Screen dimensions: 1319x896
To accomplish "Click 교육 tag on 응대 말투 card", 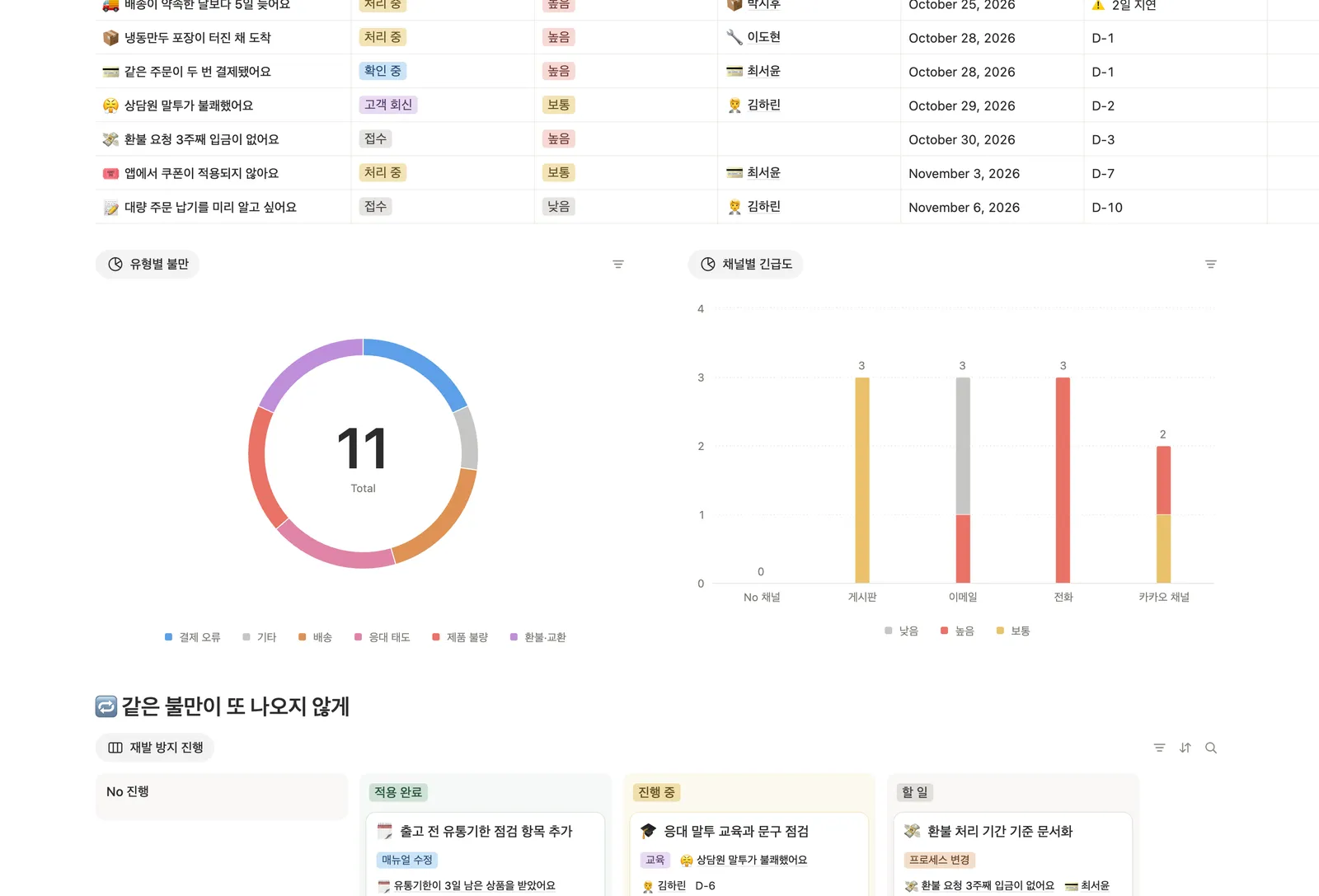I will [x=655, y=860].
